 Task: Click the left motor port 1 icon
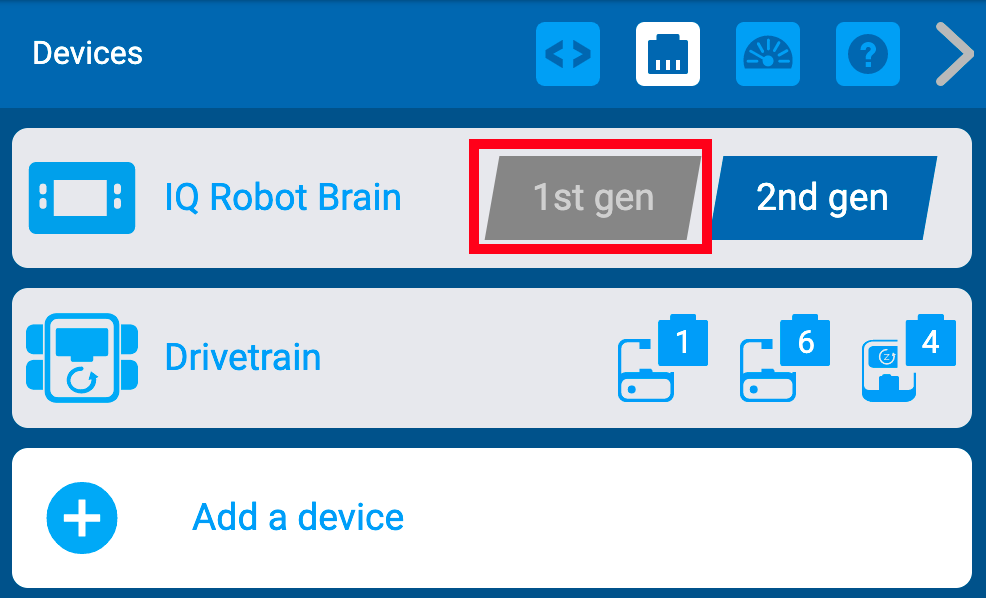[x=663, y=357]
